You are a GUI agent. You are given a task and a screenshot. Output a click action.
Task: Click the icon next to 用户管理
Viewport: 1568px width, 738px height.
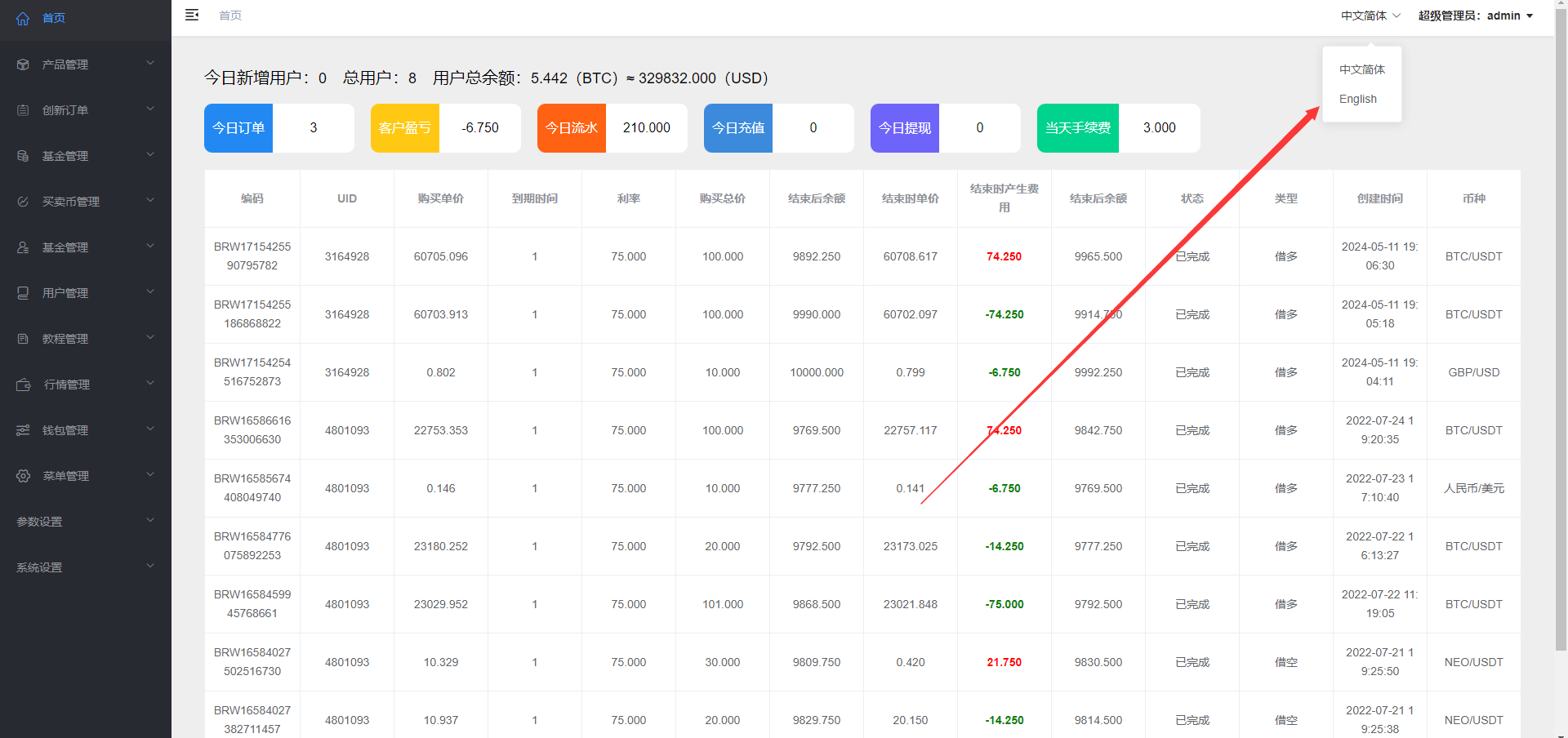point(23,293)
